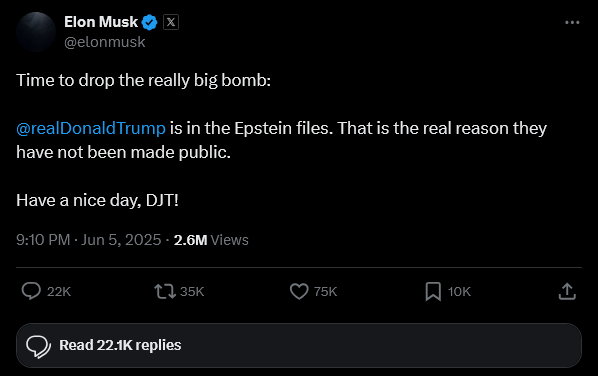Screen dimensions: 598x376
Task: Click the Elon Musk display name
Action: 101,22
